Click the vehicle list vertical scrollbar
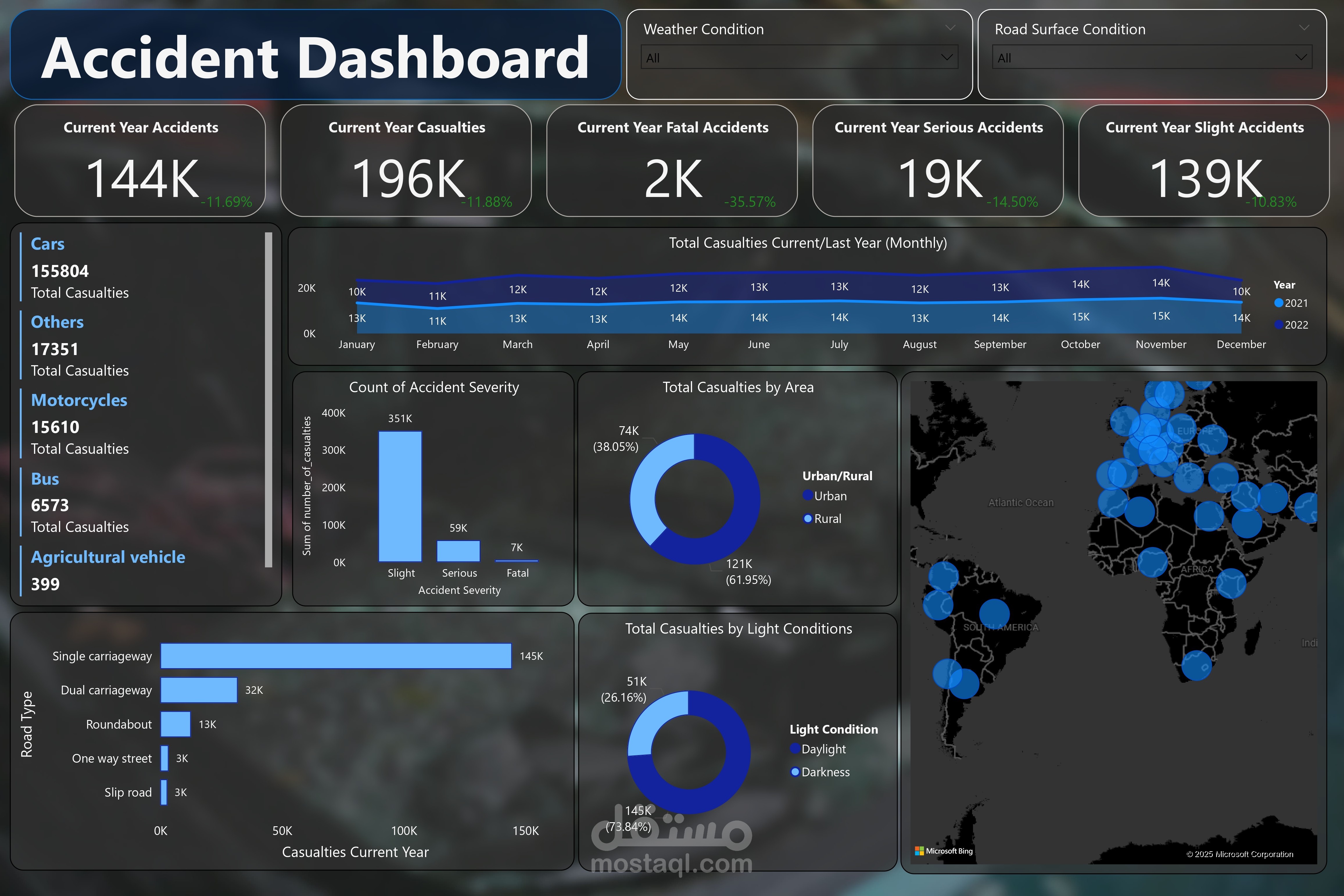The height and width of the screenshot is (896, 1344). click(x=268, y=400)
